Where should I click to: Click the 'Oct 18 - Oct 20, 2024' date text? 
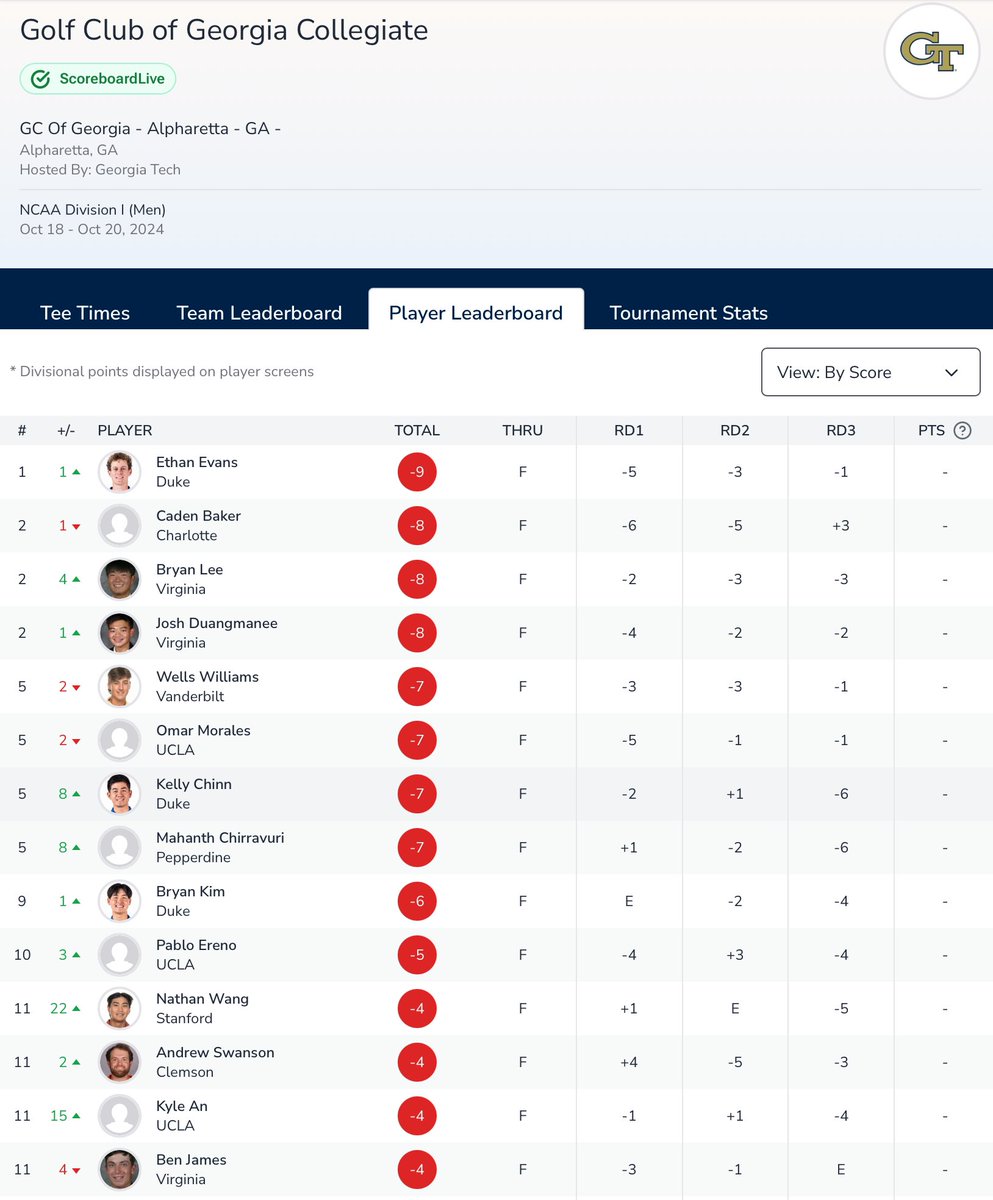(92, 229)
